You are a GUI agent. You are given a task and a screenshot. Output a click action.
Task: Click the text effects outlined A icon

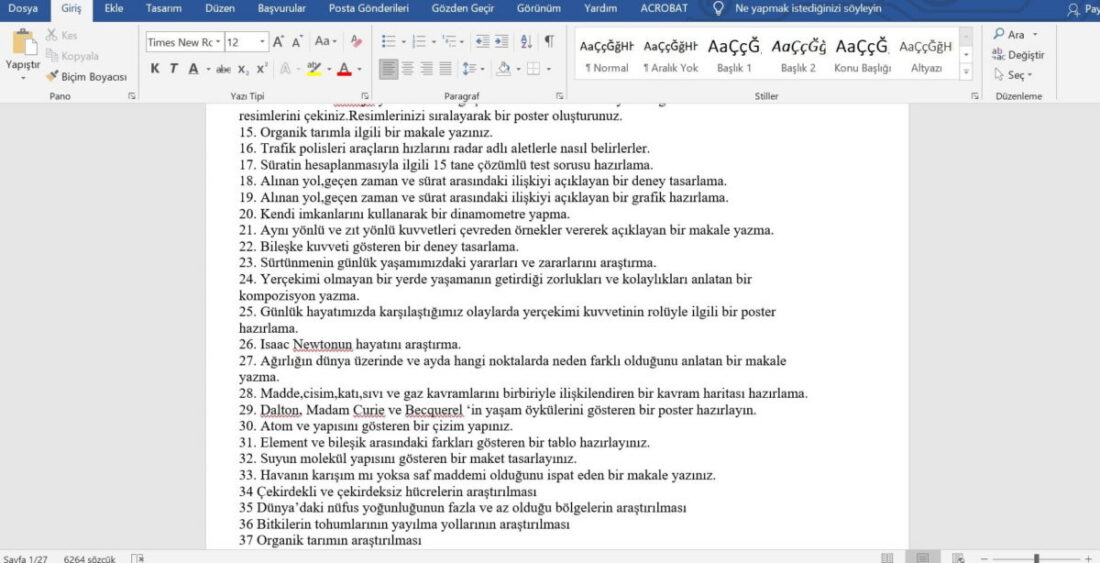click(x=286, y=69)
